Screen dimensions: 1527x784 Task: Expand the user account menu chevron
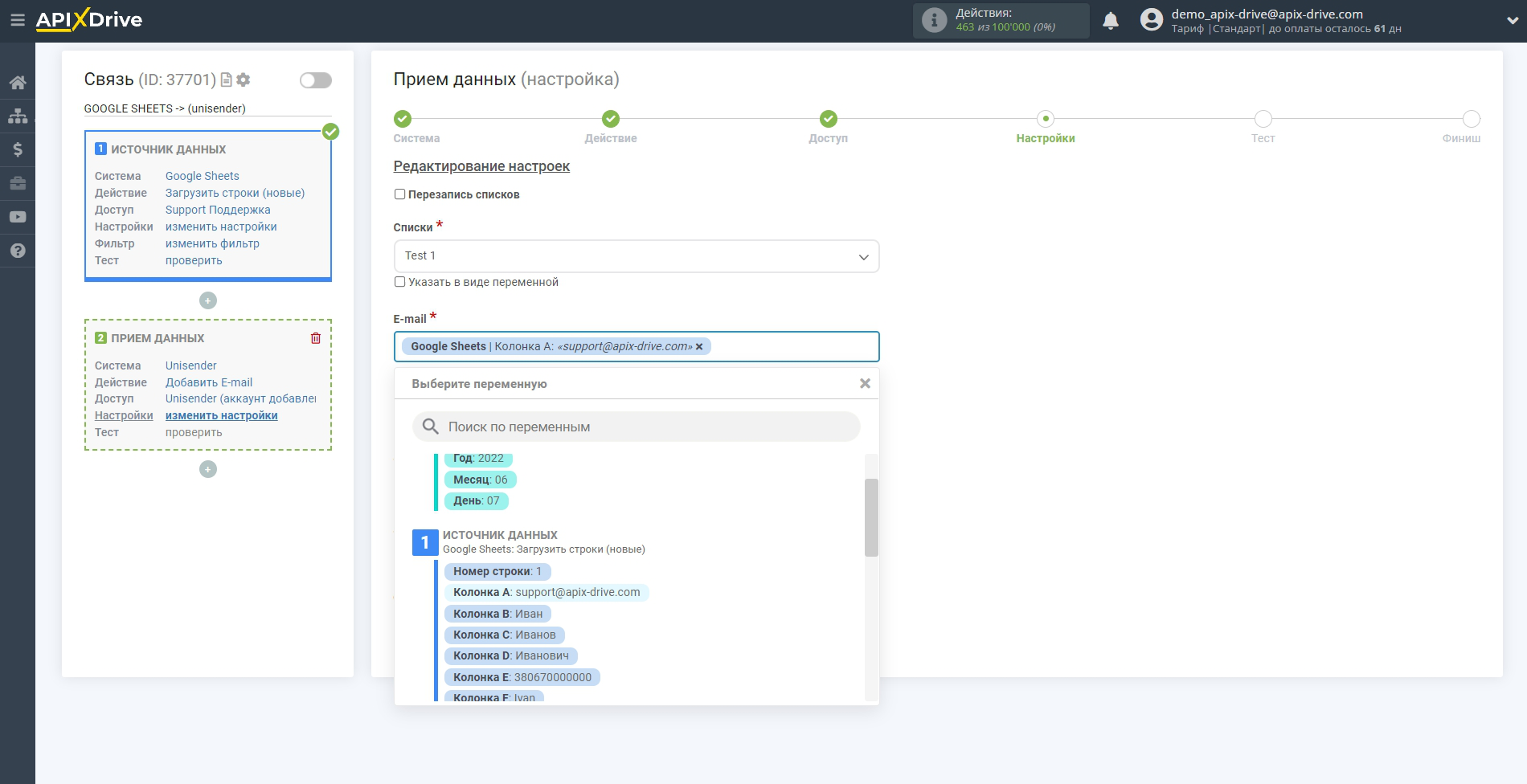pyautogui.click(x=1512, y=21)
